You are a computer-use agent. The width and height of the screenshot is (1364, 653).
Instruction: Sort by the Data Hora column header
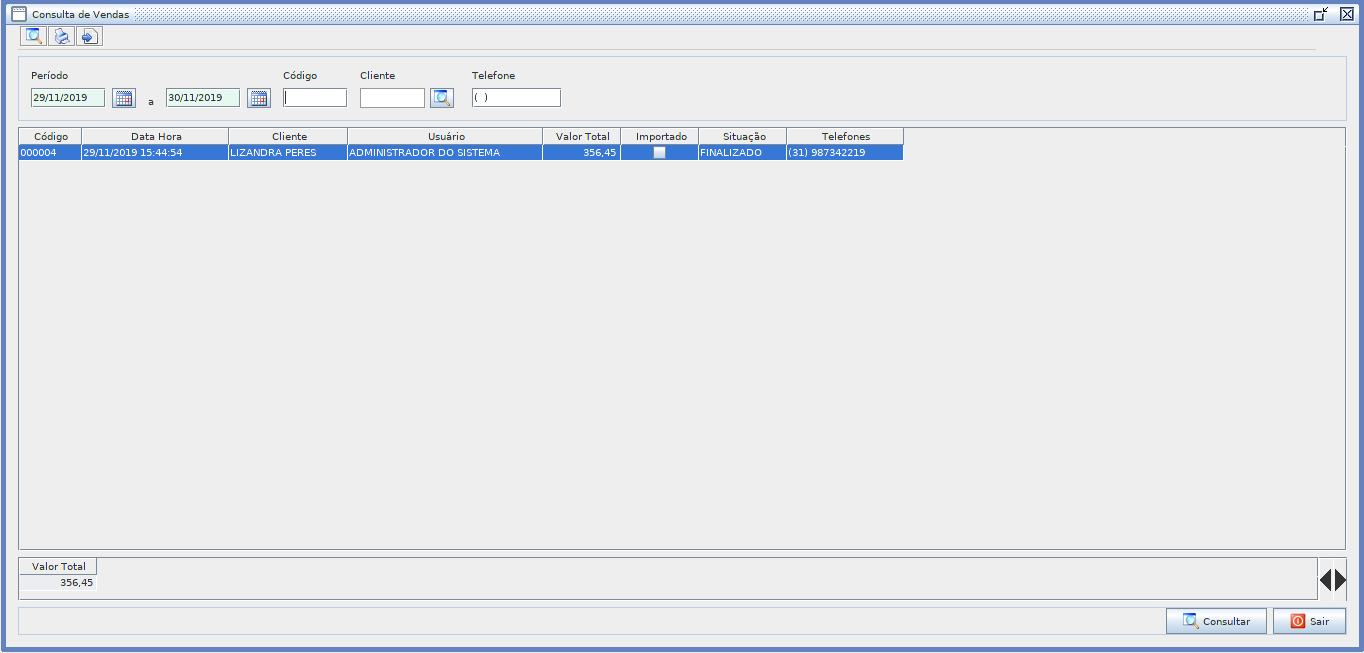click(x=155, y=136)
